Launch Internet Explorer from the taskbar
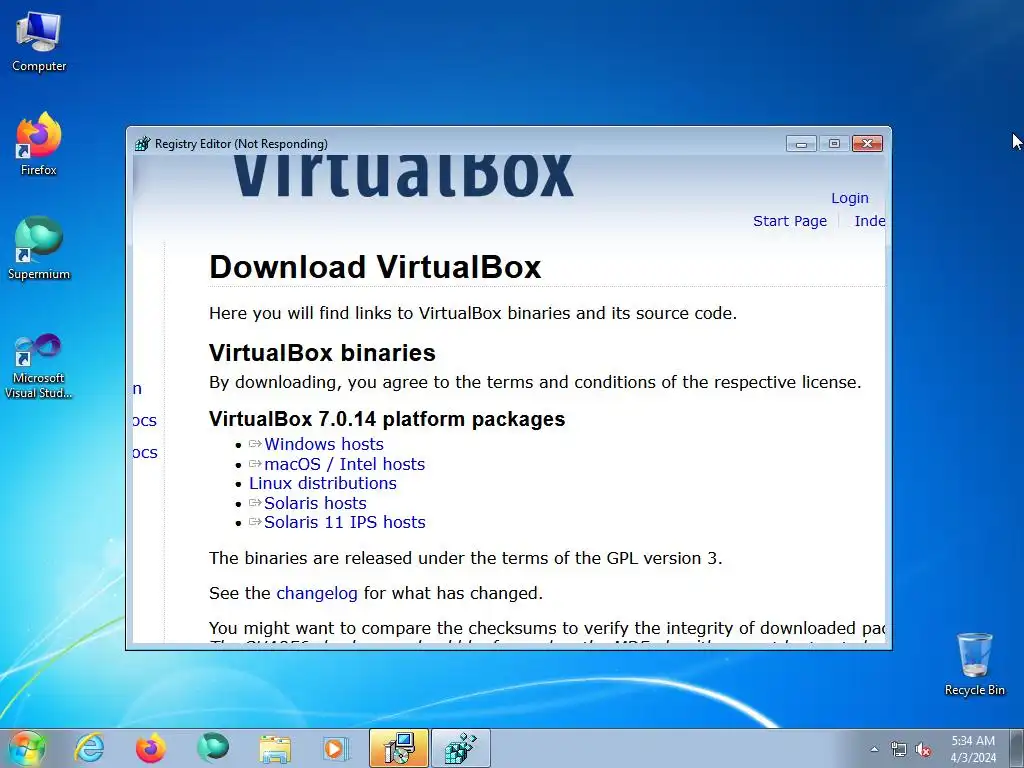 pos(89,748)
